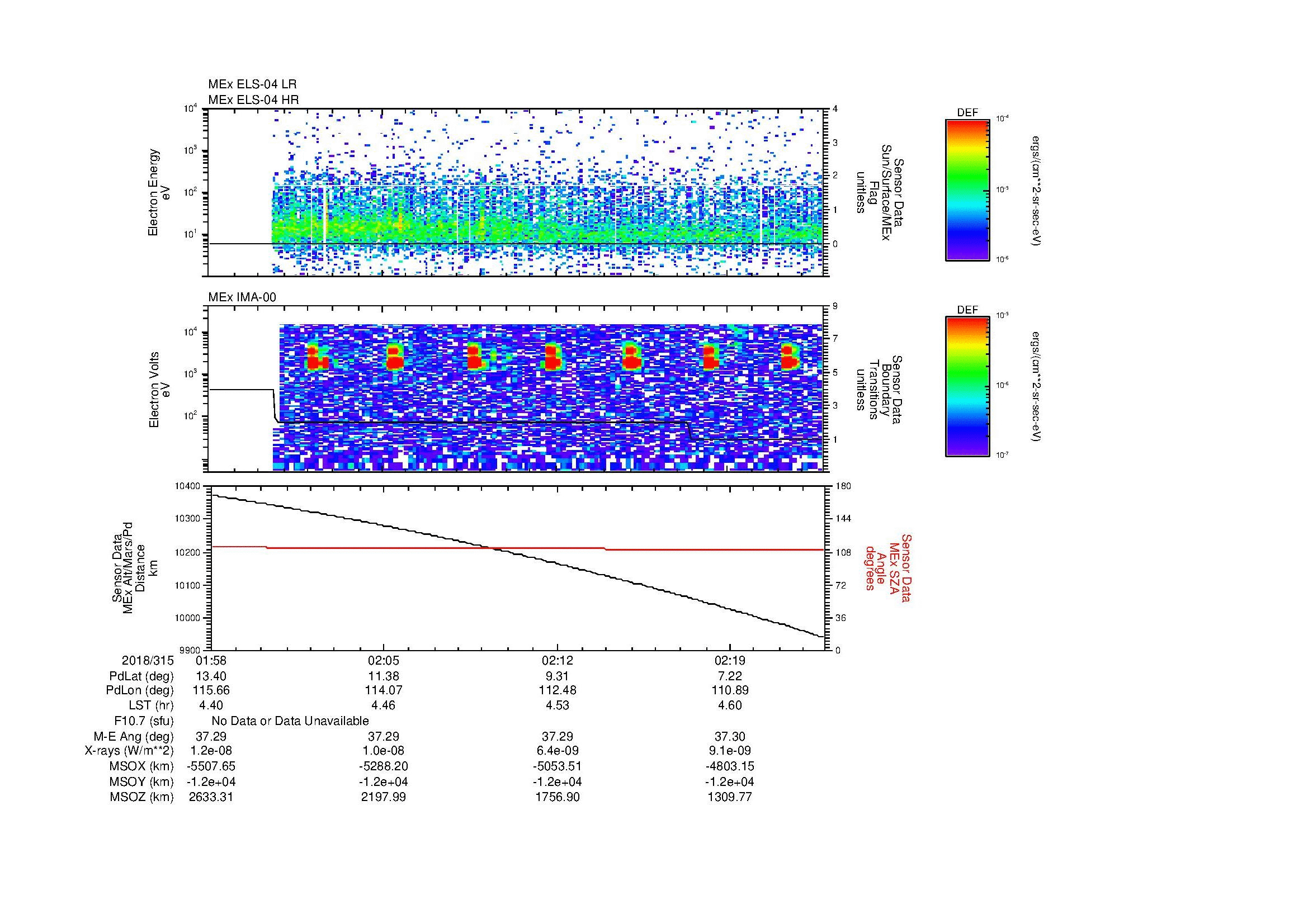Click the lower DEF color bar
Image resolution: width=1308 pixels, height=924 pixels.
coord(967,387)
